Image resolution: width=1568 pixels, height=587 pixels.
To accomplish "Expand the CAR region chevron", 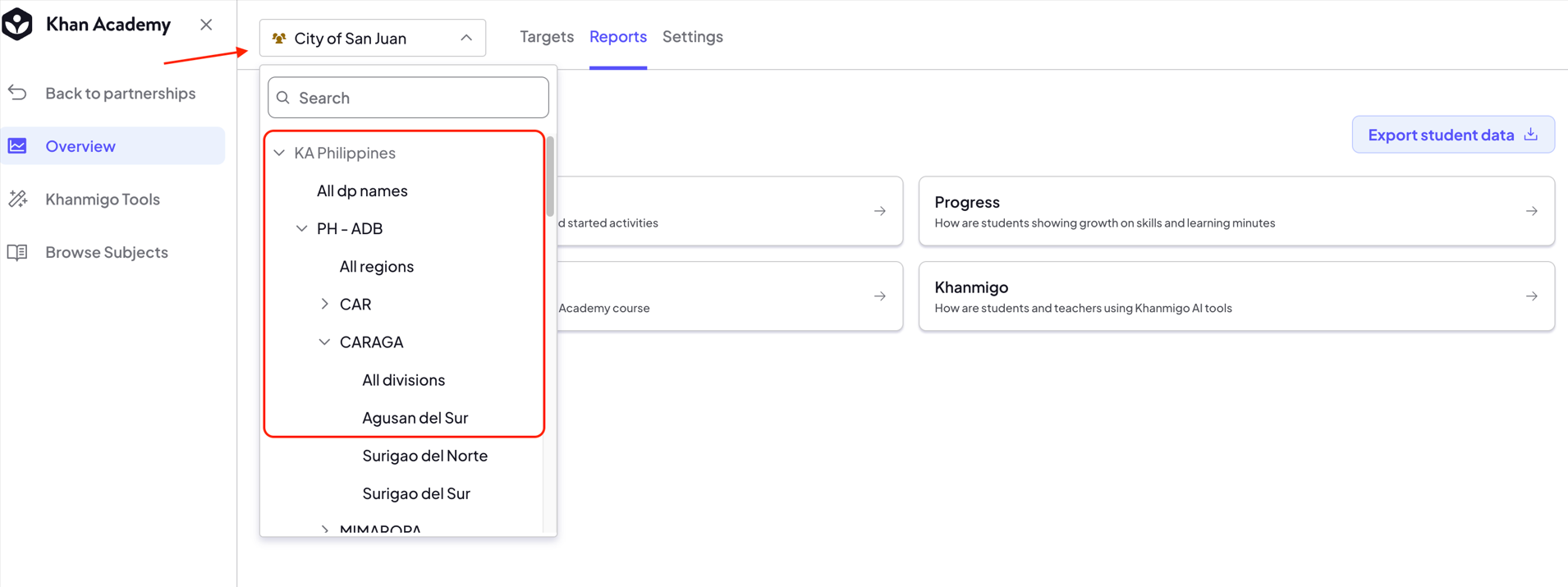I will pos(325,304).
